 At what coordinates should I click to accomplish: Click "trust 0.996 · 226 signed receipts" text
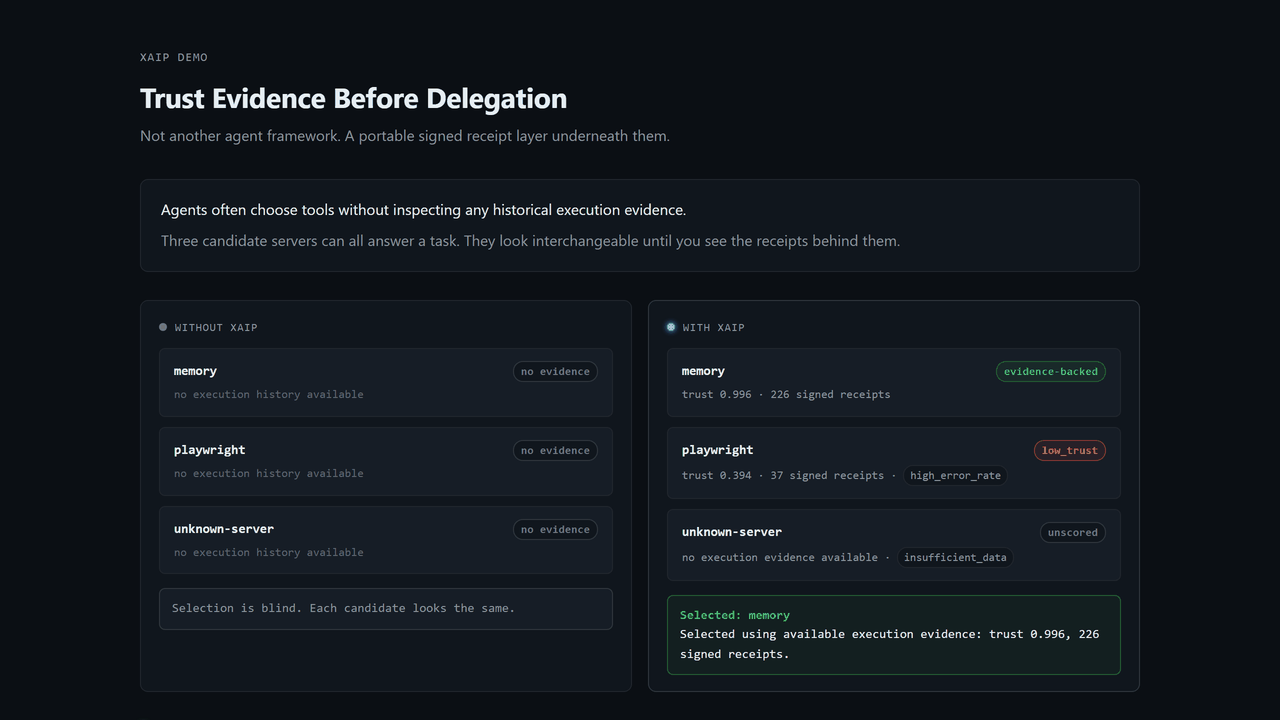click(x=786, y=395)
